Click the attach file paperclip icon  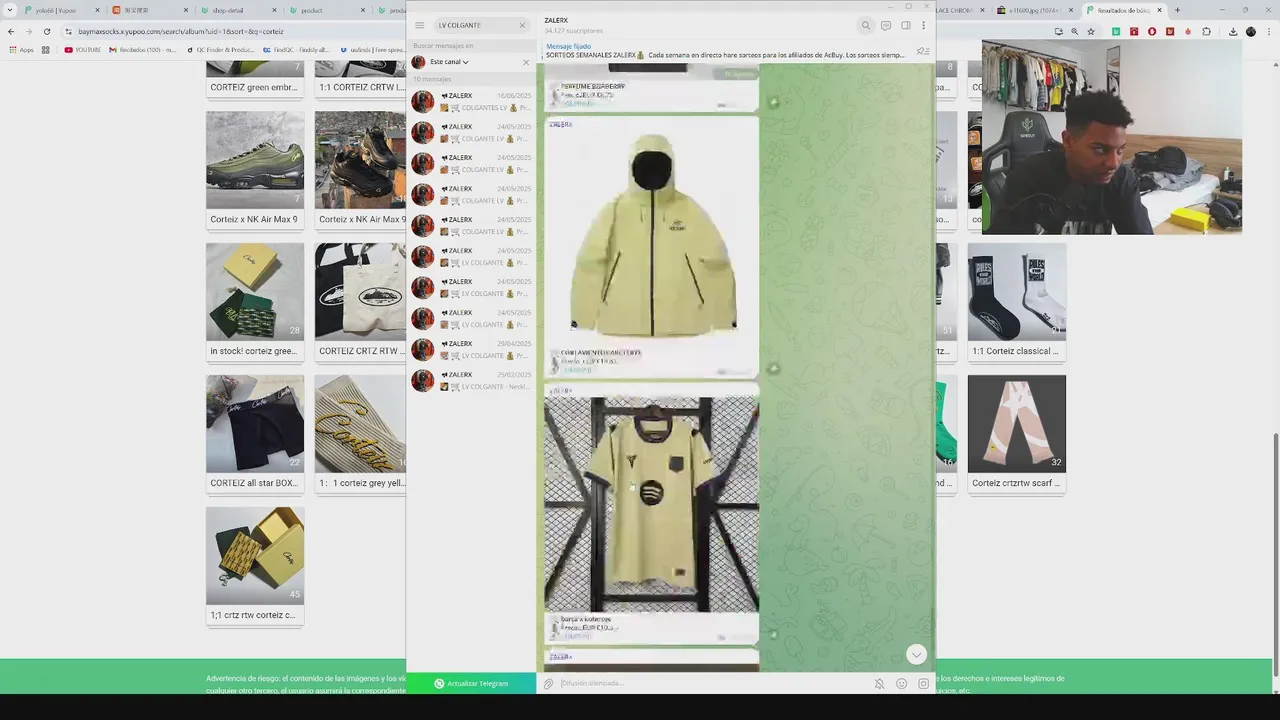pos(548,684)
